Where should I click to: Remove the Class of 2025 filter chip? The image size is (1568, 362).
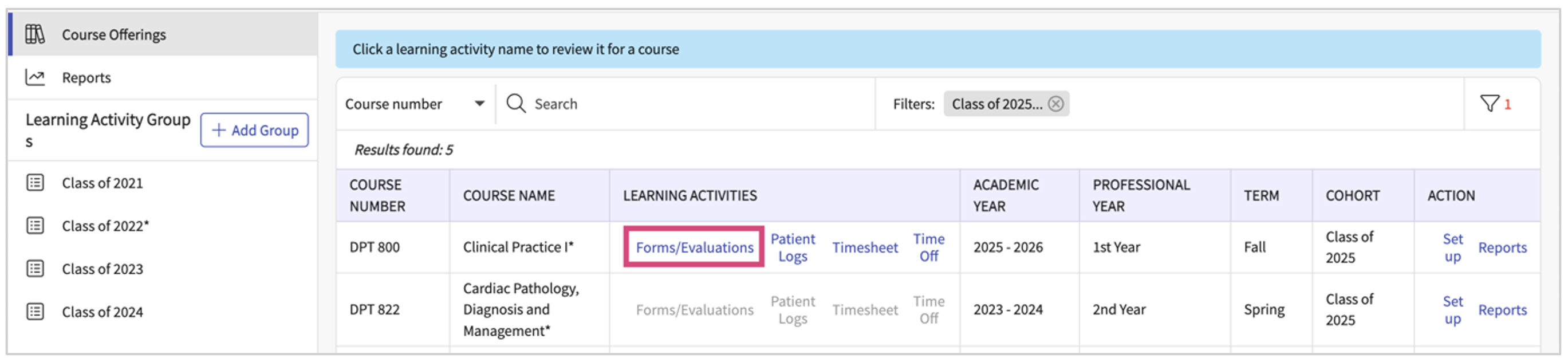1056,104
